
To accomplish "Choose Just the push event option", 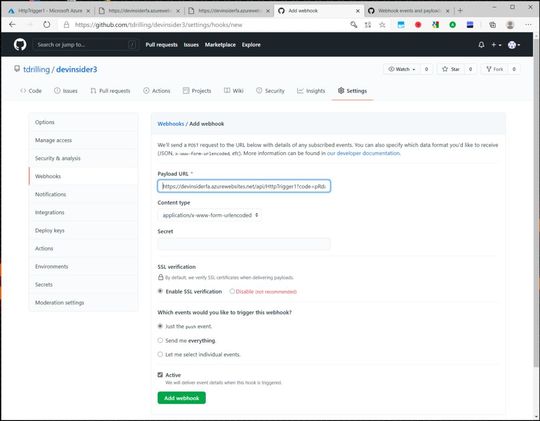I will (x=160, y=326).
